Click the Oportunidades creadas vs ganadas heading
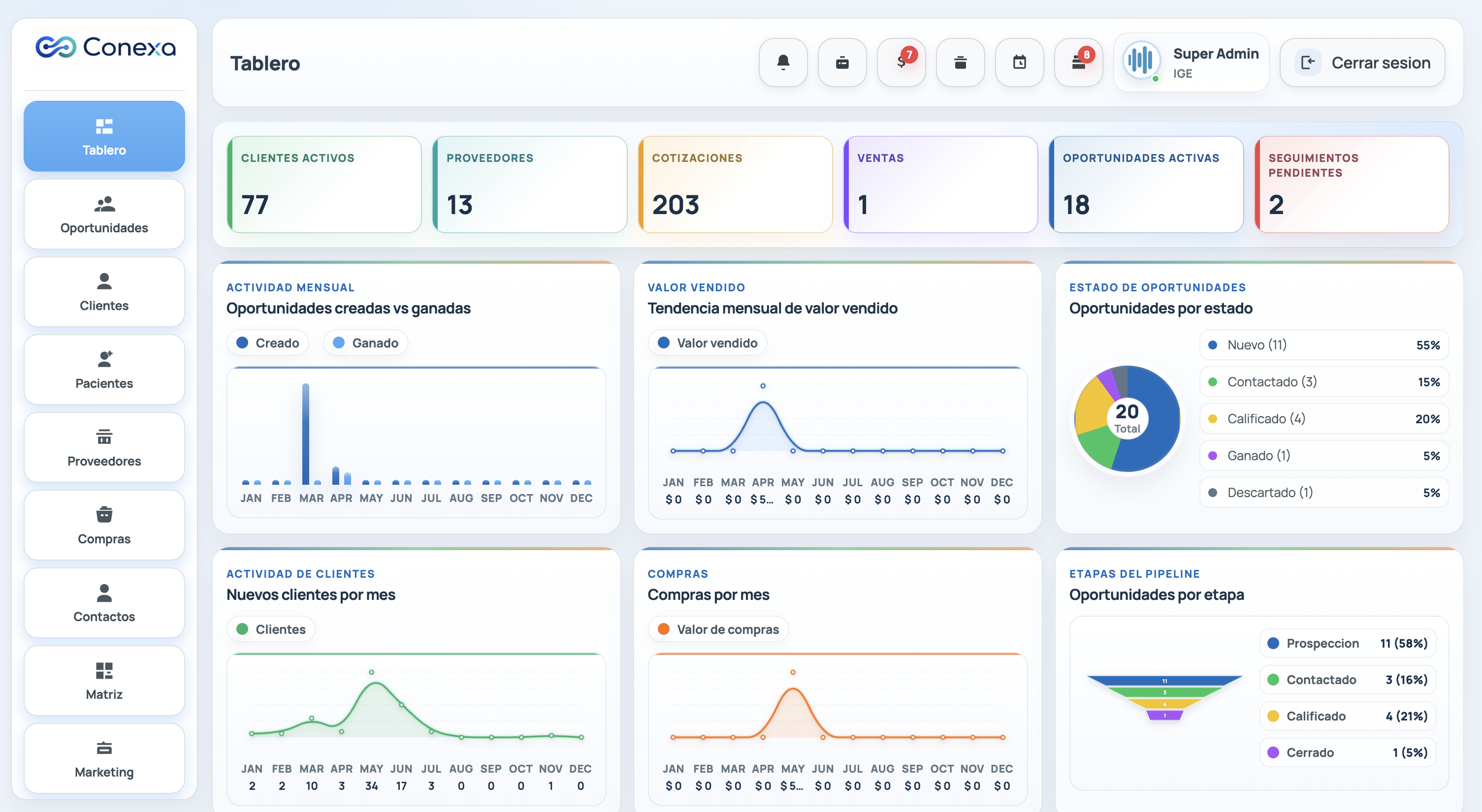The image size is (1482, 812). [x=349, y=308]
